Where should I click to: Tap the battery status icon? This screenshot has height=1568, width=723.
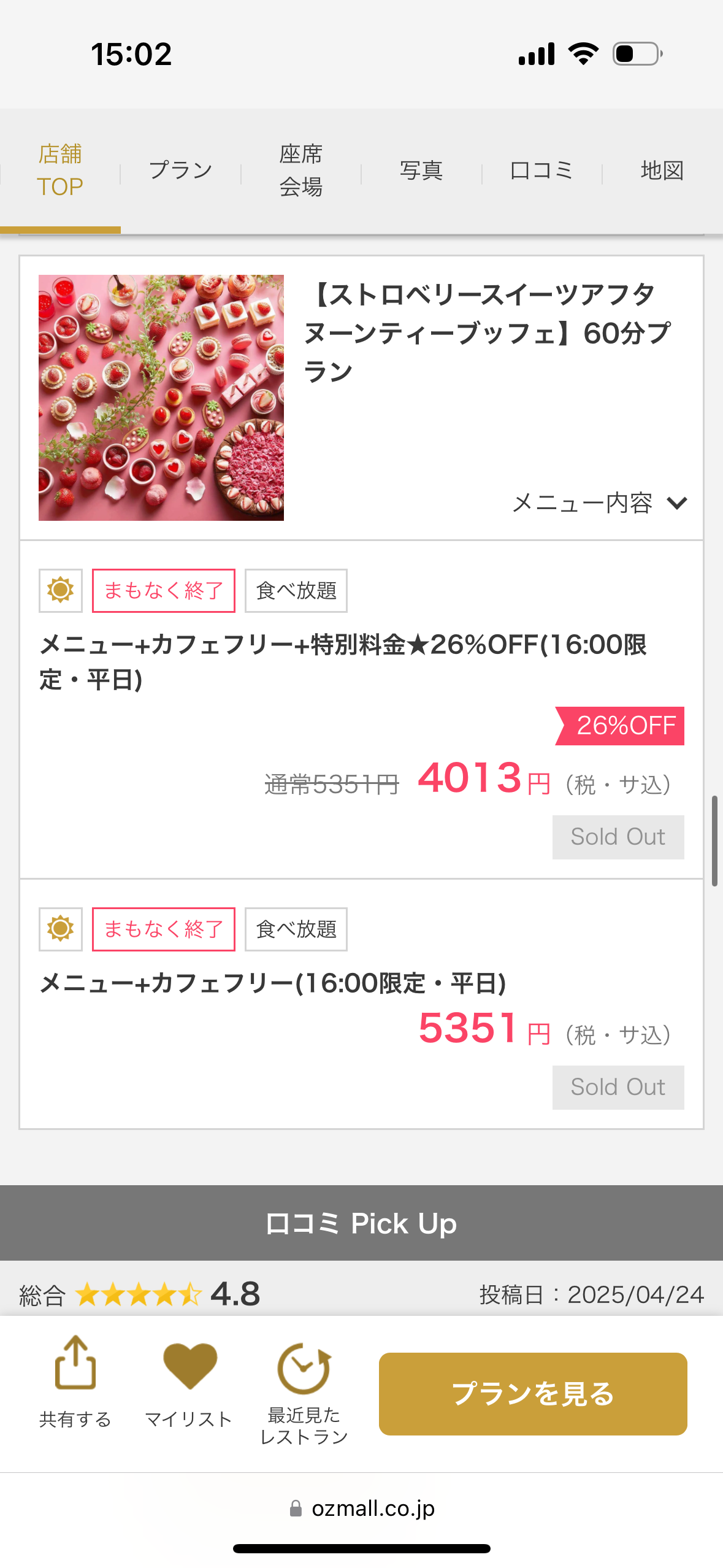pos(638,54)
